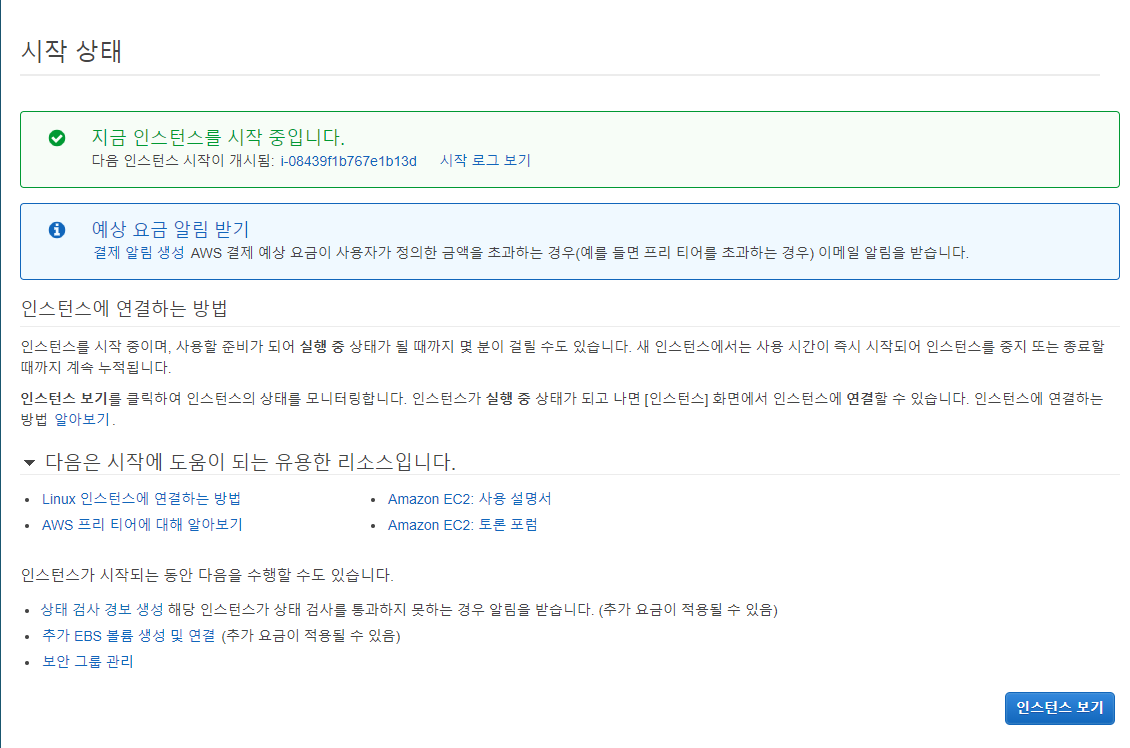
Task: Open instance ID i-08439f1b767e1b13d link
Action: pos(349,161)
